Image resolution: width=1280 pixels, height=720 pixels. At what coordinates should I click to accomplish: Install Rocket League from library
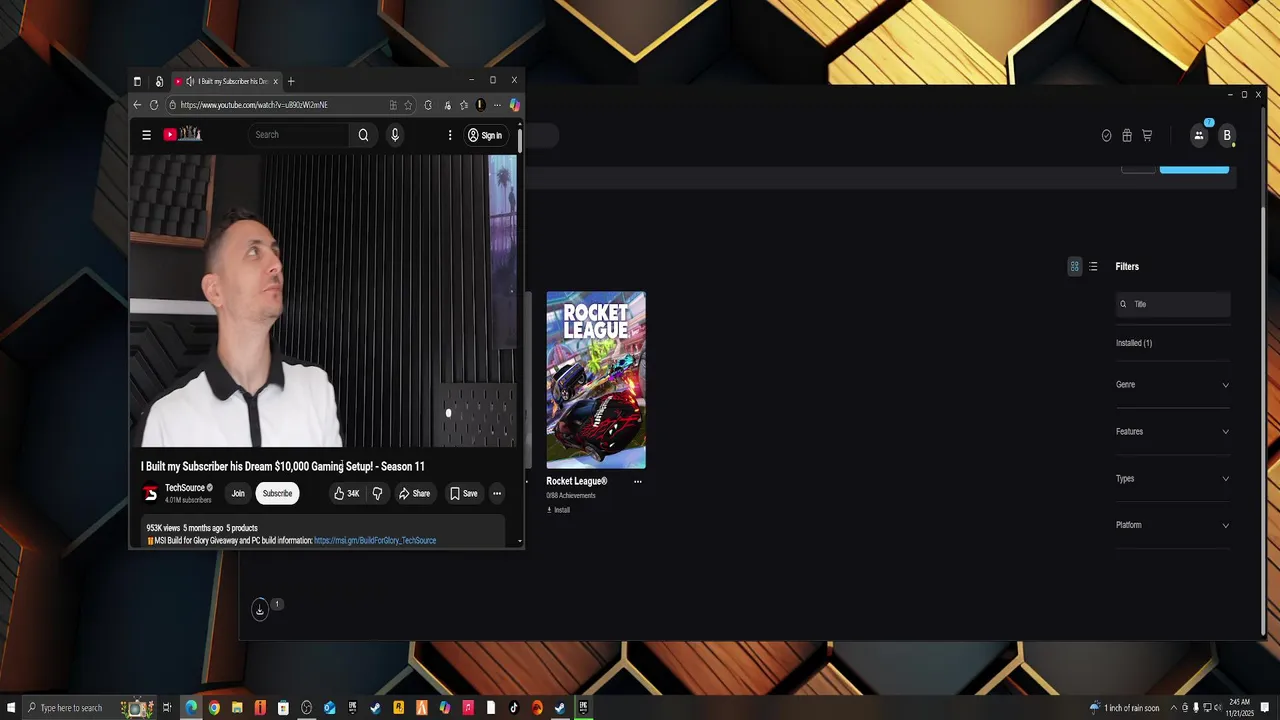click(558, 510)
